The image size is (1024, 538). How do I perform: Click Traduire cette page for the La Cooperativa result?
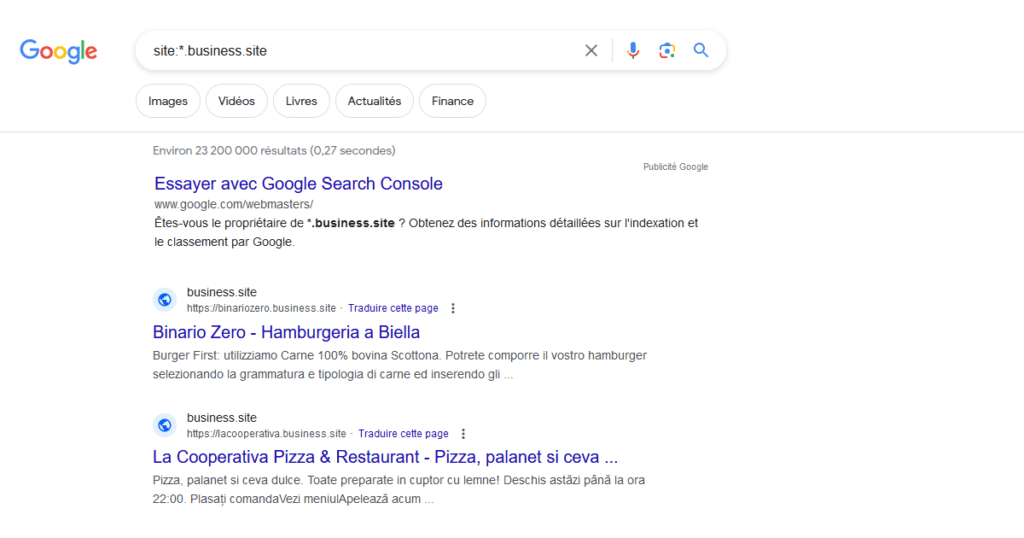(x=404, y=434)
